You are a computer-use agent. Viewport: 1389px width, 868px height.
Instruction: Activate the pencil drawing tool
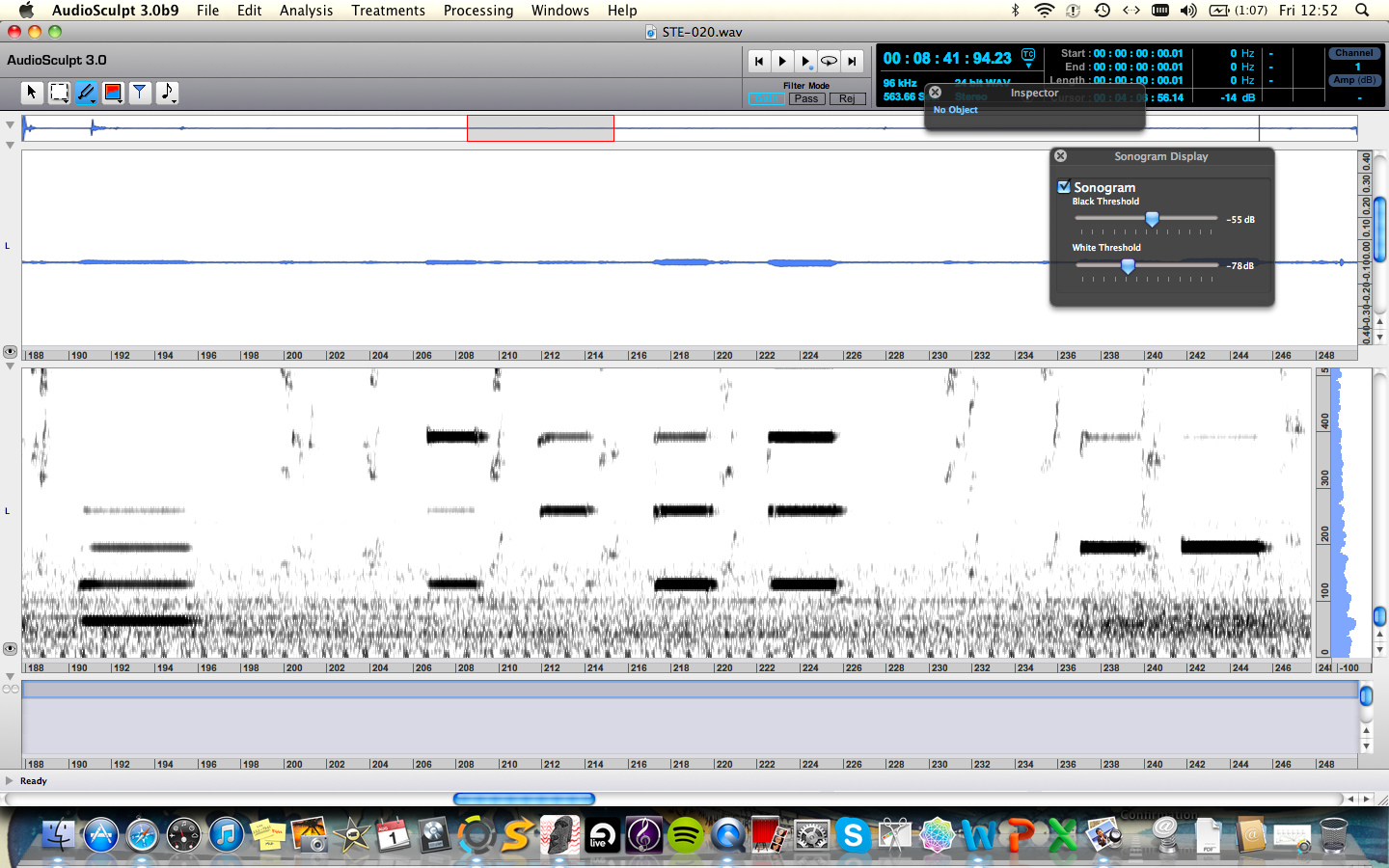(x=86, y=93)
